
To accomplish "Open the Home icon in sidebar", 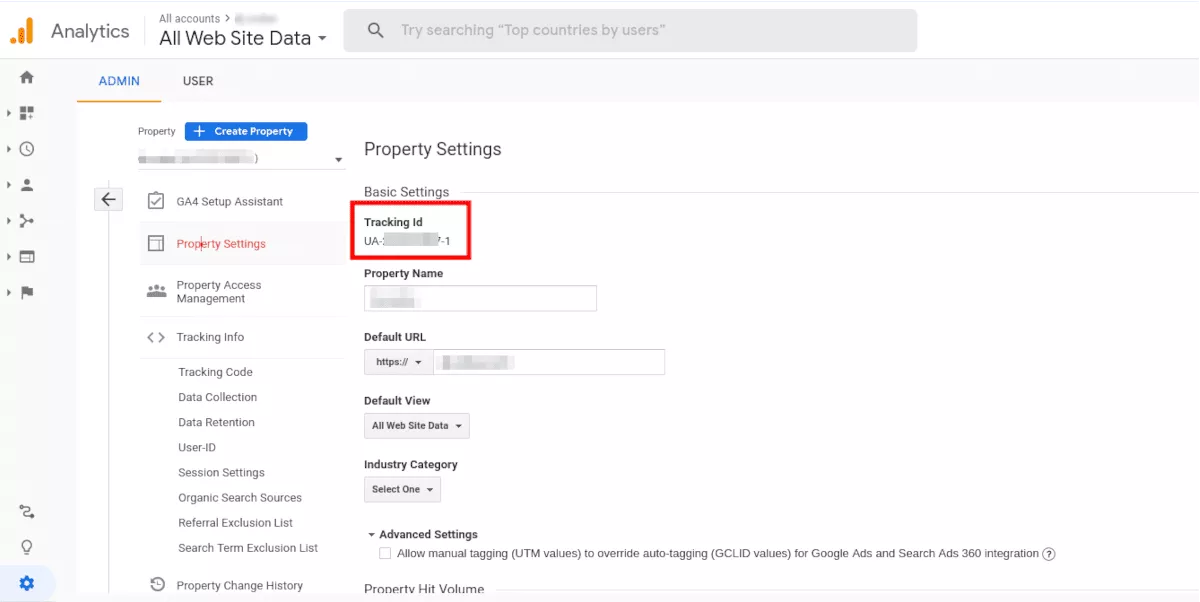I will click(x=27, y=77).
